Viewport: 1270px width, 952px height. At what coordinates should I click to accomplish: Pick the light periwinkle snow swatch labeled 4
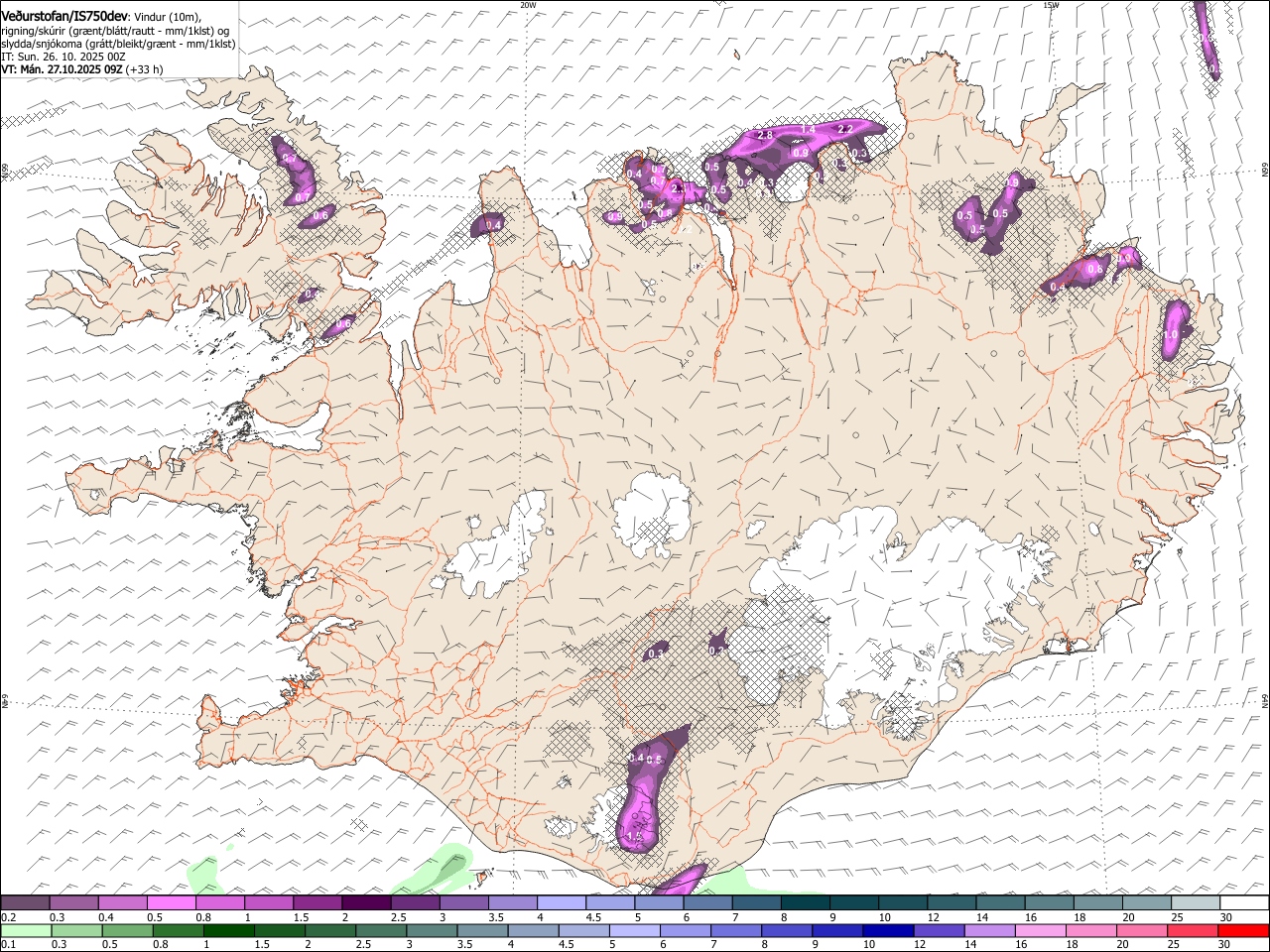point(562,902)
